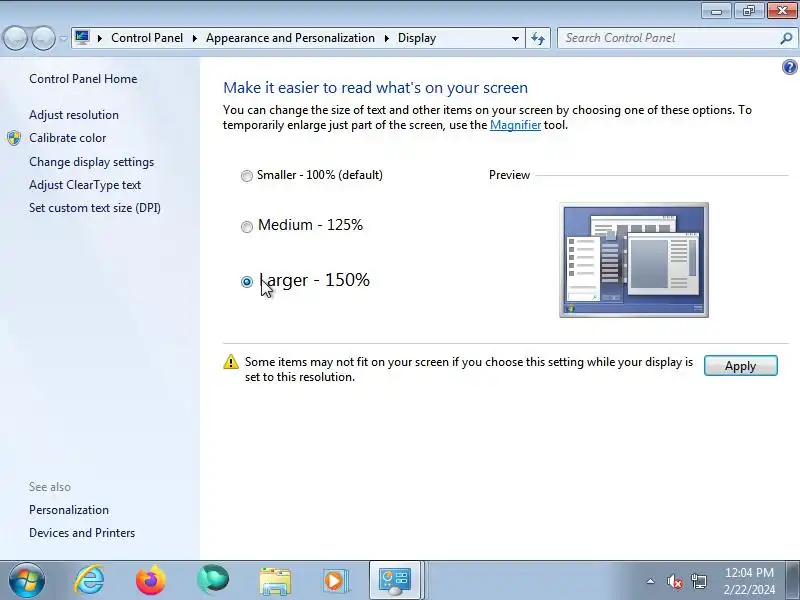Minimize the Display window
This screenshot has height=600, width=800.
click(x=716, y=11)
